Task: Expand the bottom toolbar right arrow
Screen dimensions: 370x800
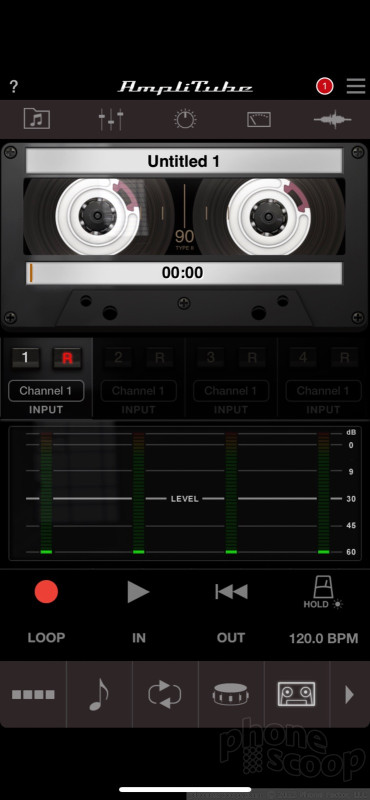Action: click(x=350, y=694)
